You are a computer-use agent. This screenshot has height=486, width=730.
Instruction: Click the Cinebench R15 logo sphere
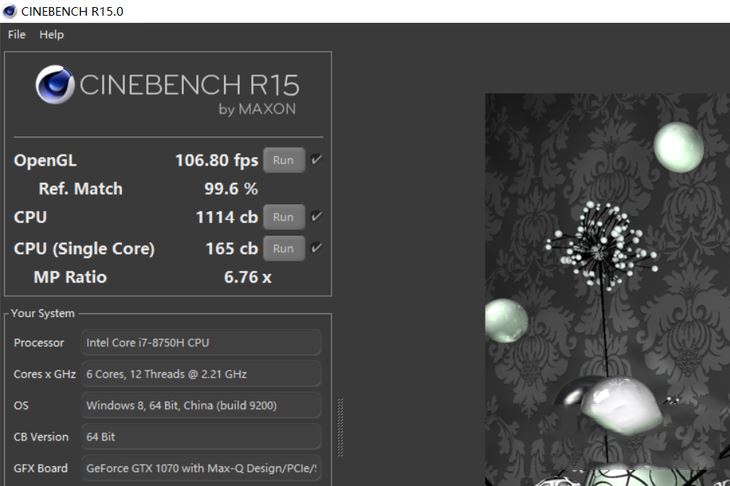pos(55,84)
